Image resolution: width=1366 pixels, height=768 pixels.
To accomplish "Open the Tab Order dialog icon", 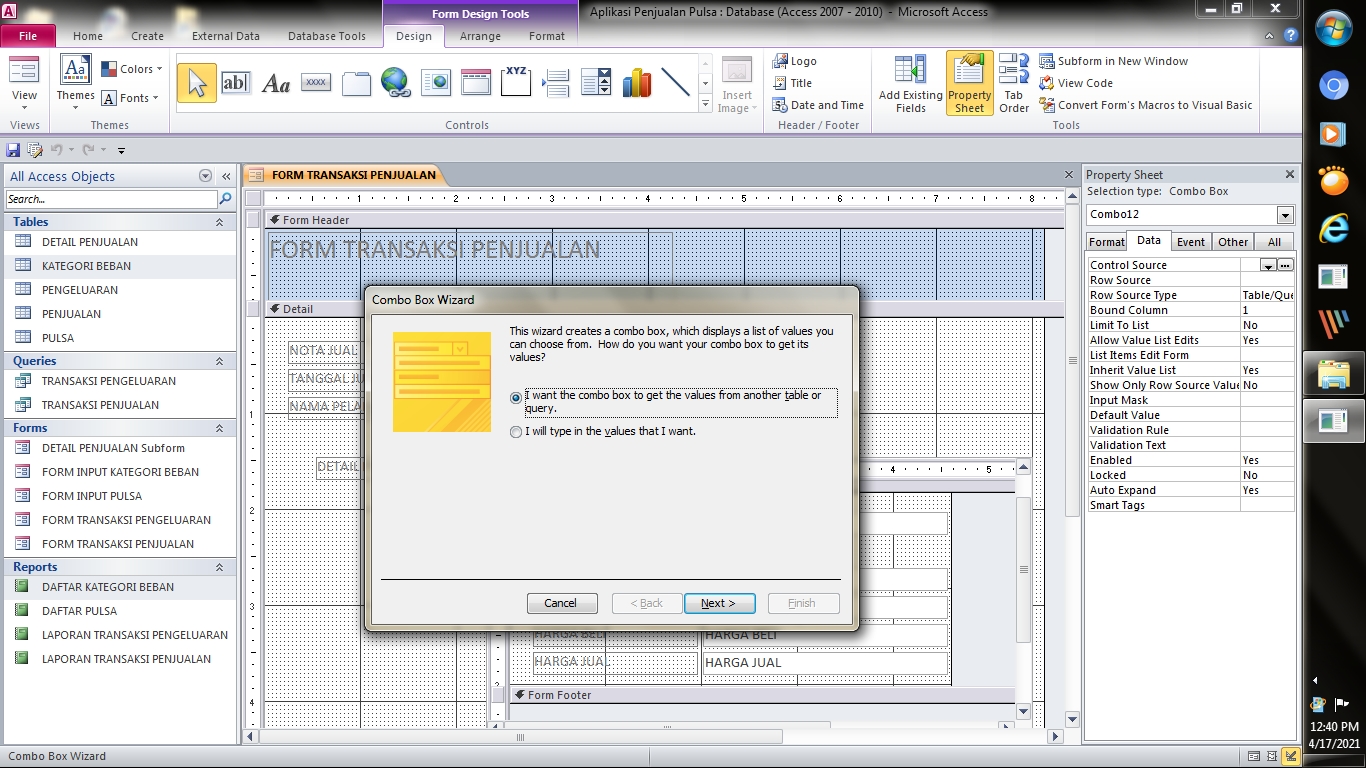I will click(x=1013, y=82).
